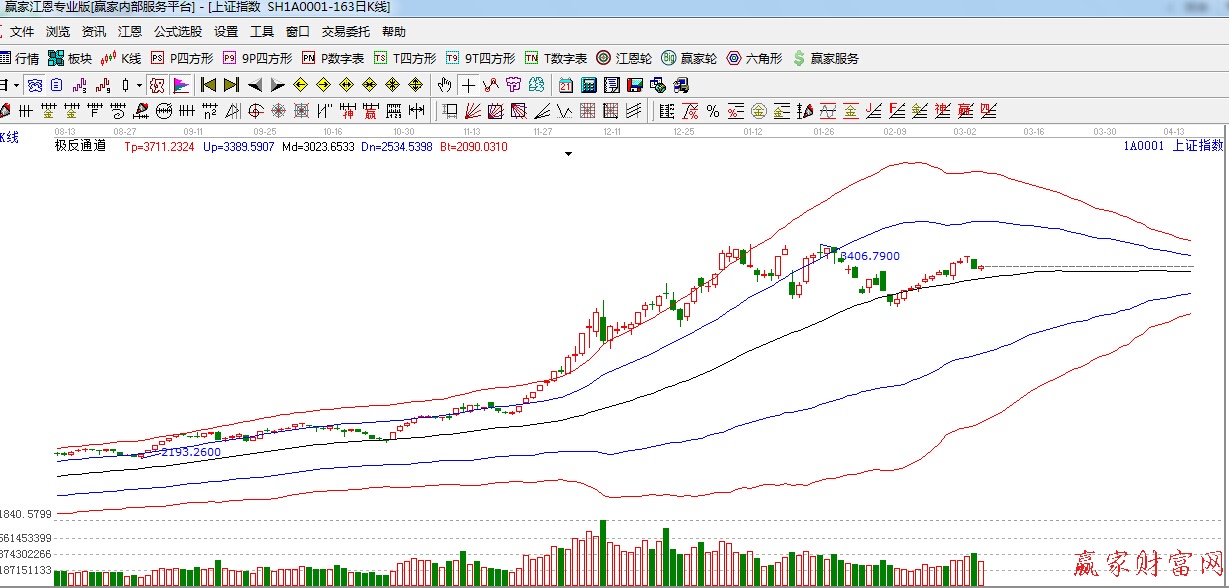Expand the black triangle under date axis
The height and width of the screenshot is (588, 1229).
click(568, 154)
